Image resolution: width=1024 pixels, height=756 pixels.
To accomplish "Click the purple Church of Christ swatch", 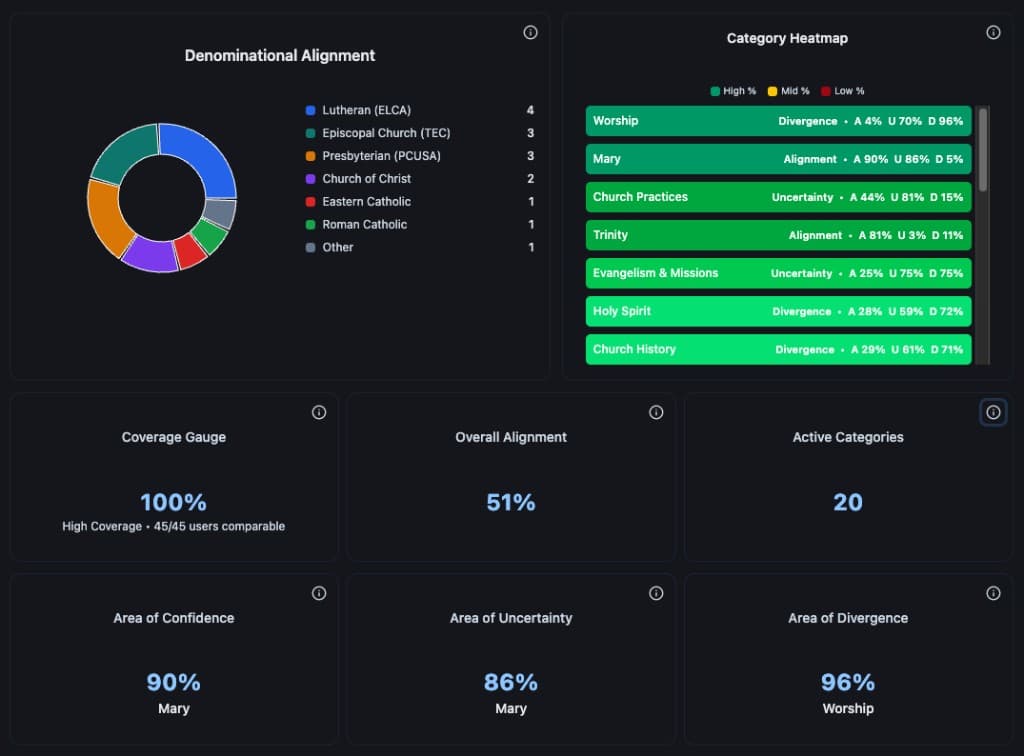I will [x=311, y=179].
